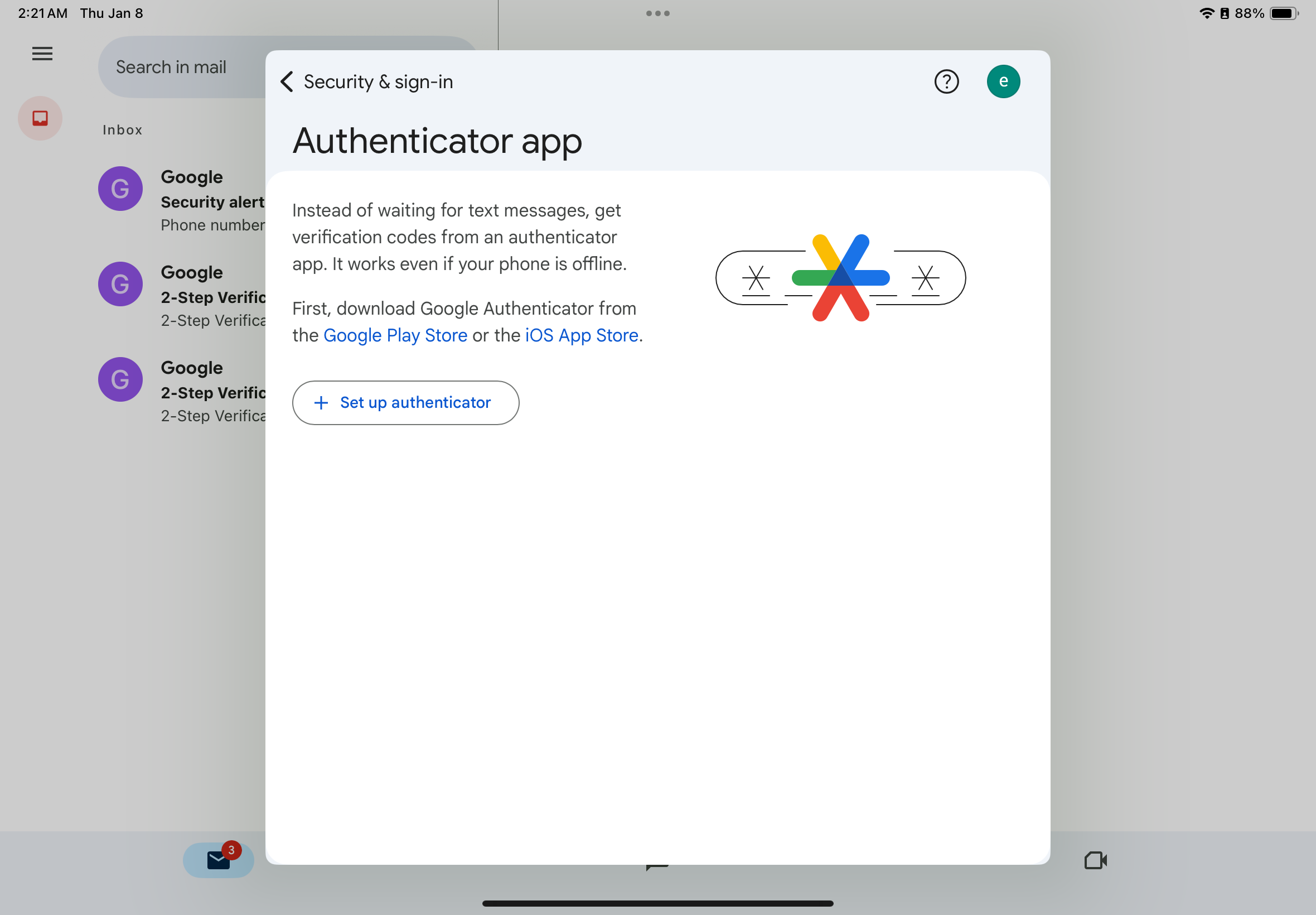Open the Mail tab with 3 badge
The height and width of the screenshot is (915, 1316).
pos(218,859)
